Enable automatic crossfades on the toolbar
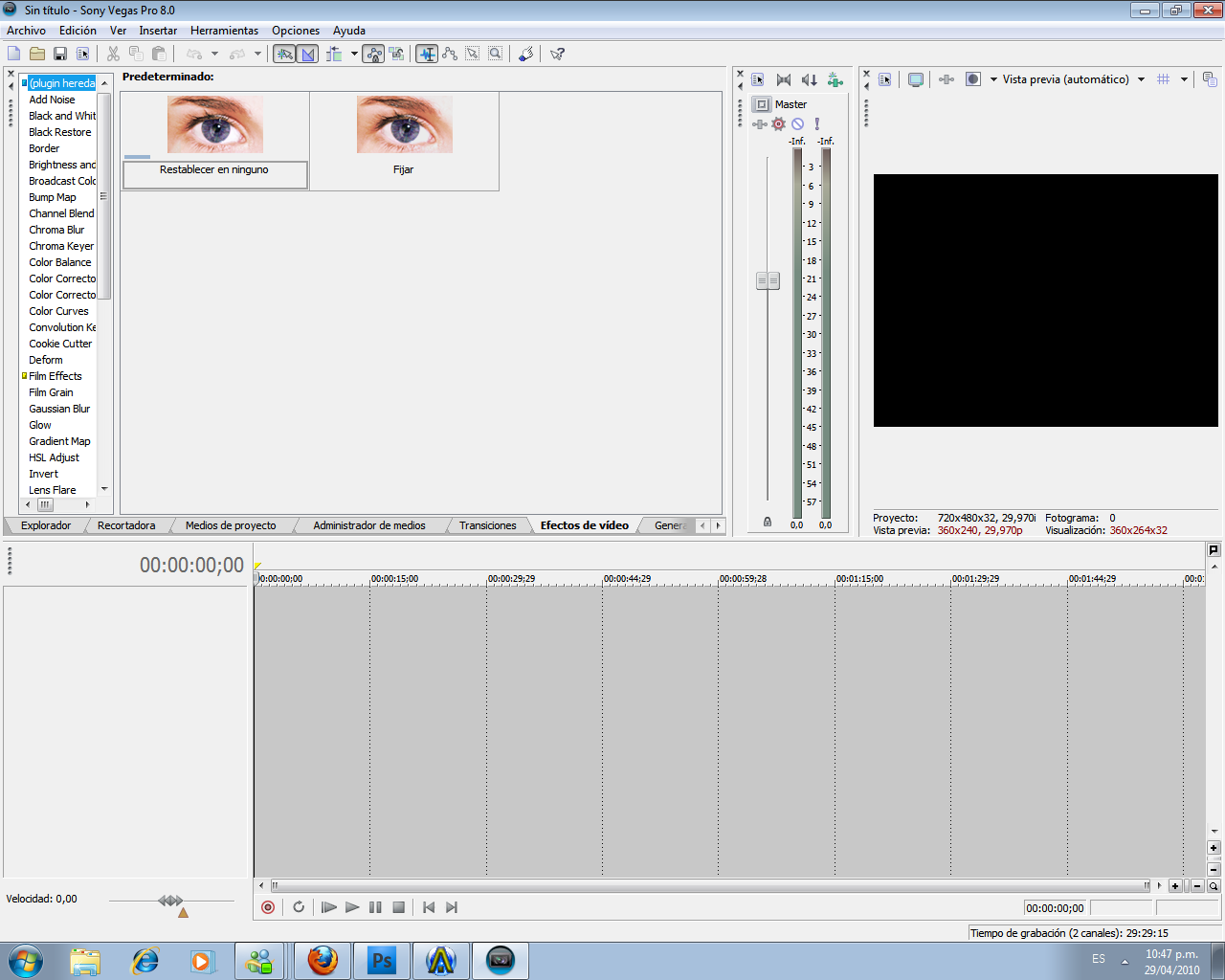 (x=308, y=54)
